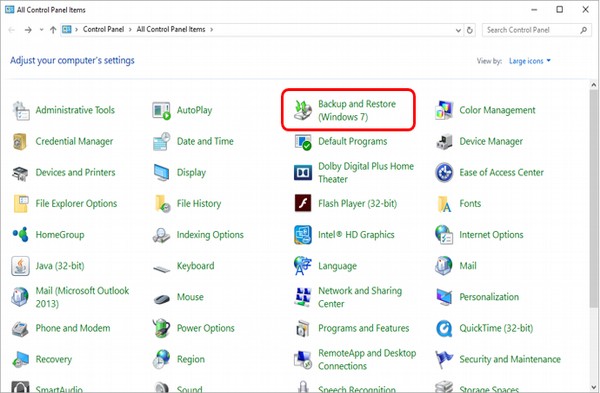Image resolution: width=600 pixels, height=393 pixels.
Task: Click the Speech Recognition label
Action: click(357, 389)
